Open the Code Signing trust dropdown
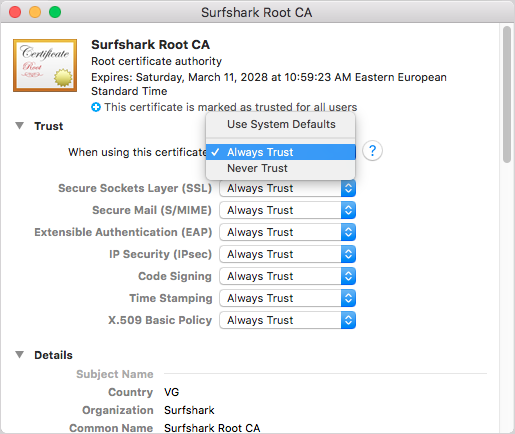 (x=287, y=276)
